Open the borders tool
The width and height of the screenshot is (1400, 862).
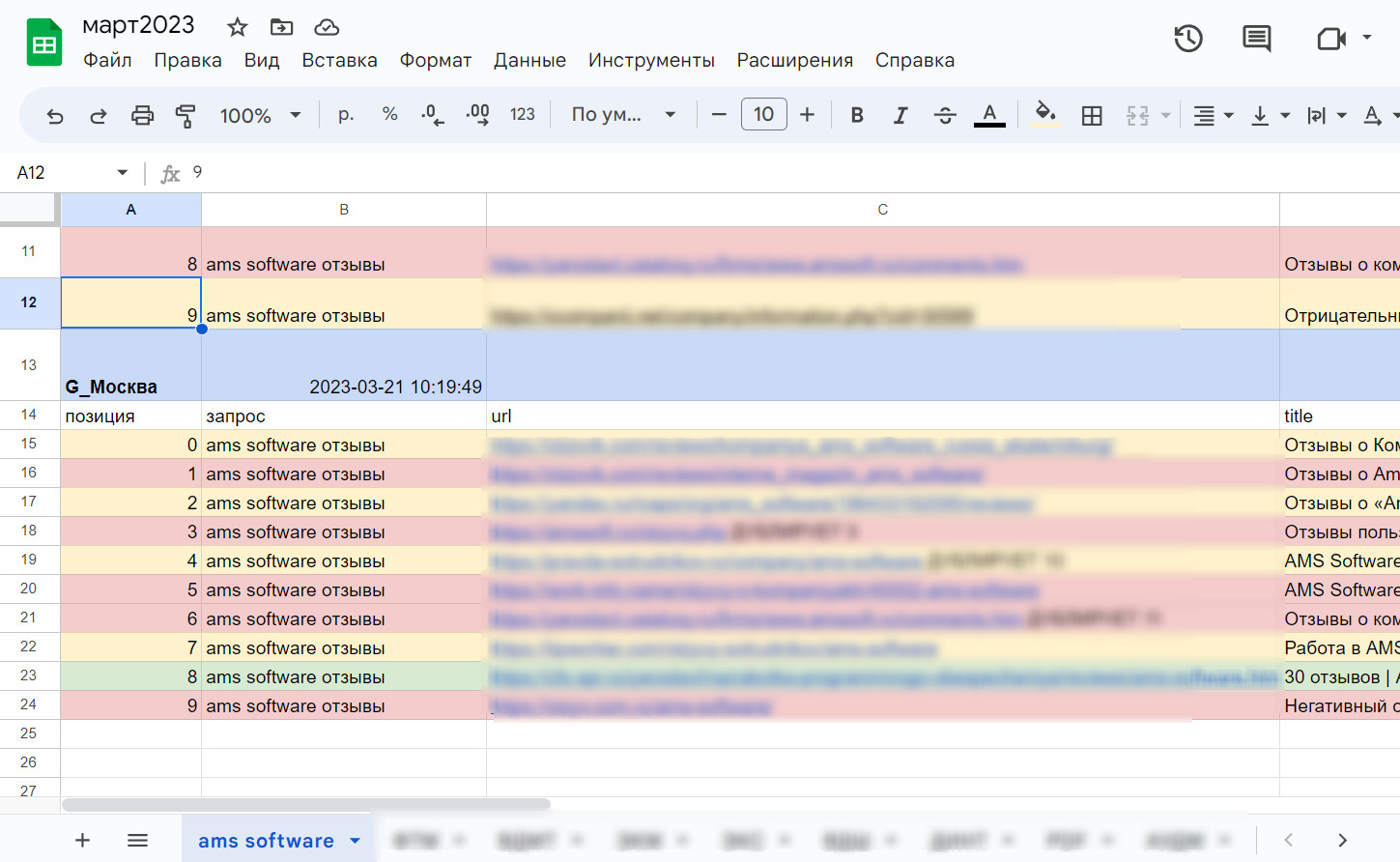(x=1092, y=116)
